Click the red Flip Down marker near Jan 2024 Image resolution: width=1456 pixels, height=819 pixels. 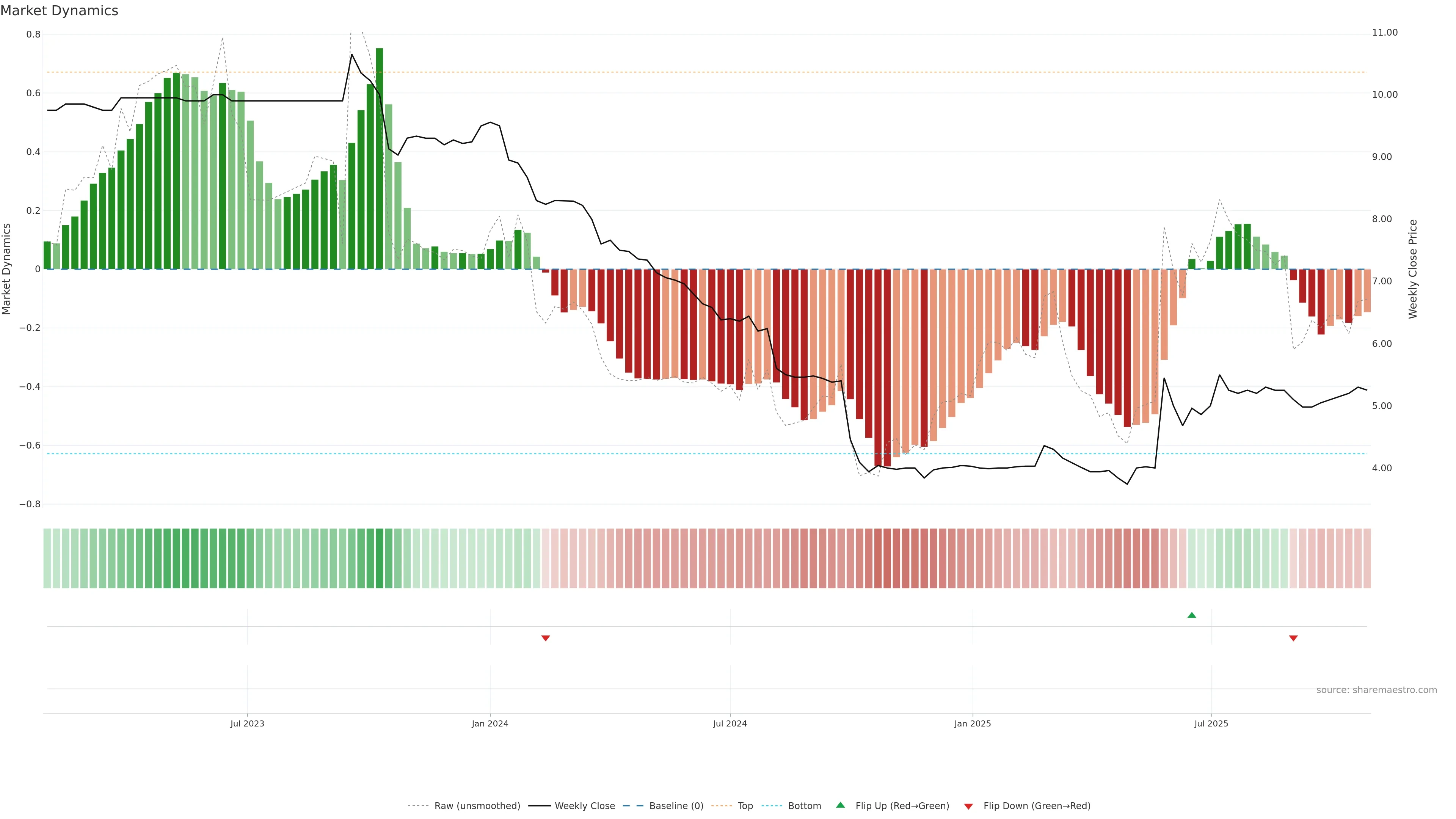point(546,638)
